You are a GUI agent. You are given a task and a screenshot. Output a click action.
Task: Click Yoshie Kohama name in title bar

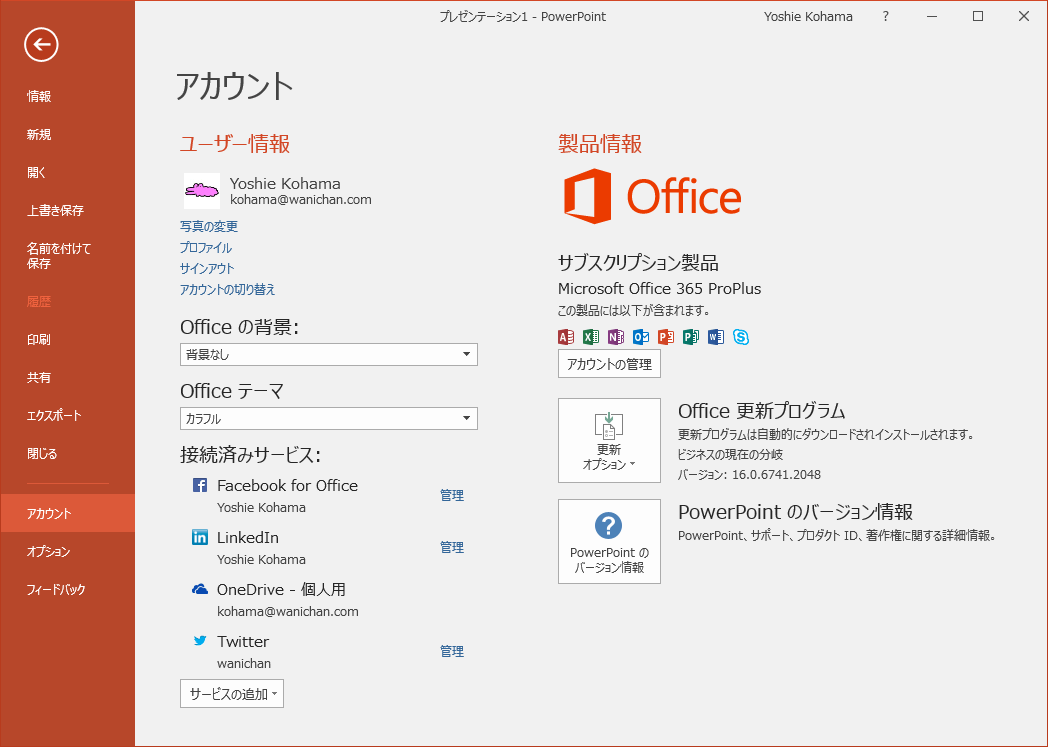[x=808, y=17]
